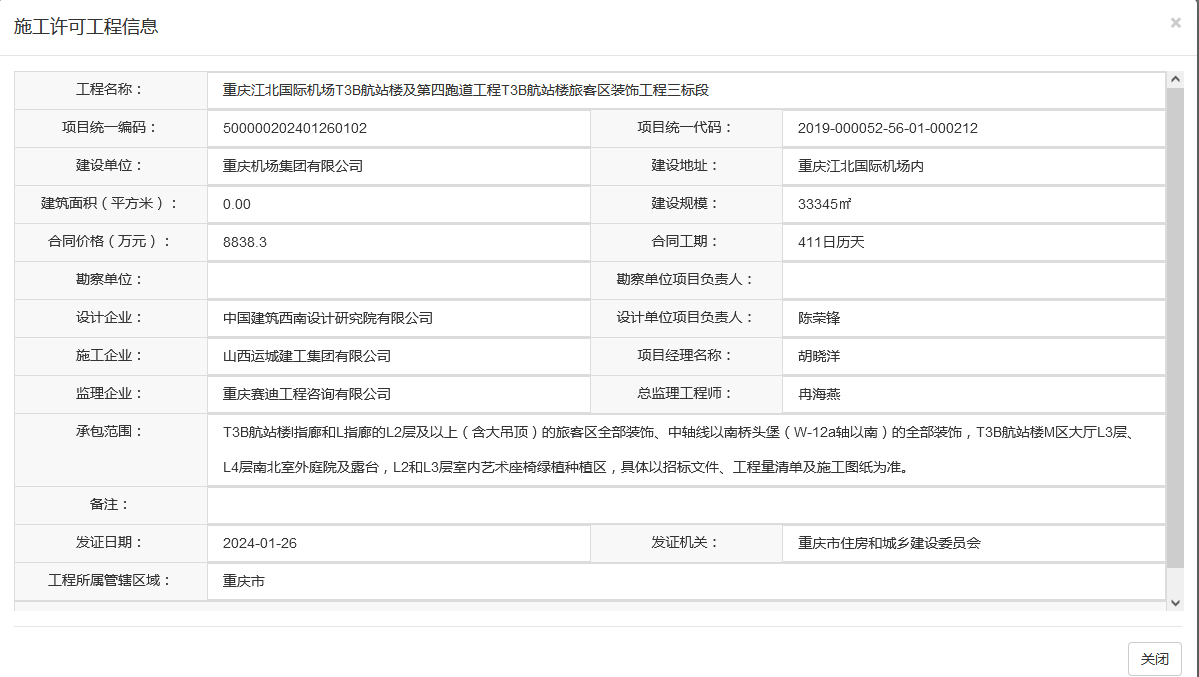Click the 建设地址 label
The width and height of the screenshot is (1199, 677).
(x=685, y=165)
